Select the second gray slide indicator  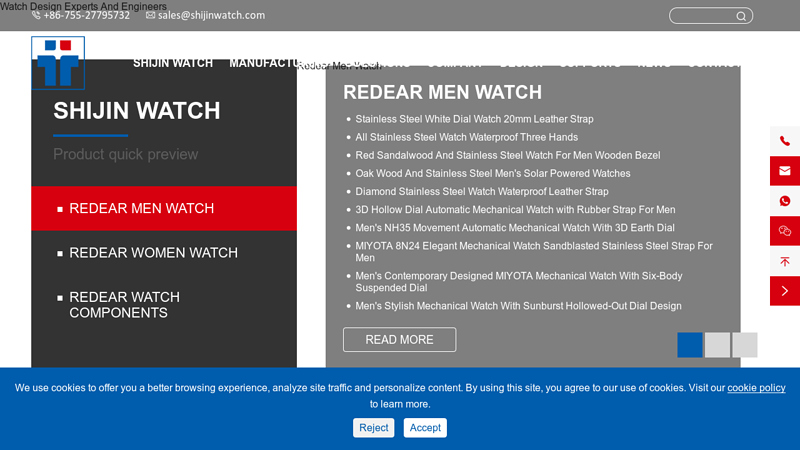(x=717, y=345)
